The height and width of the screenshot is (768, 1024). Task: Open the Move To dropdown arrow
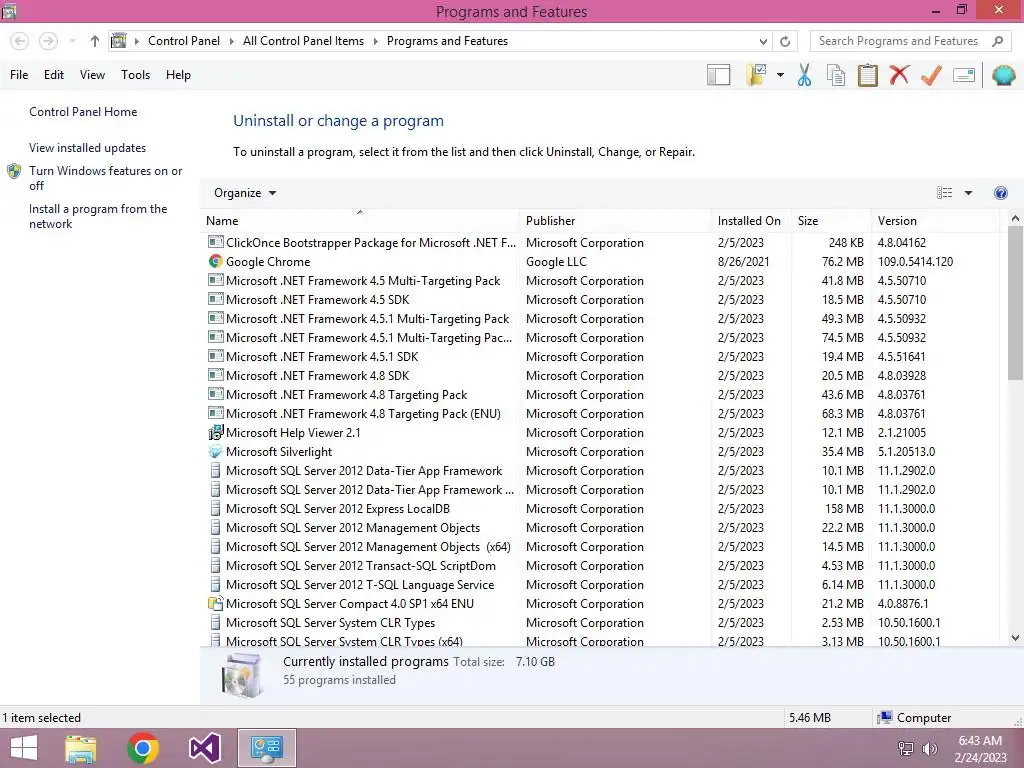[x=780, y=75]
